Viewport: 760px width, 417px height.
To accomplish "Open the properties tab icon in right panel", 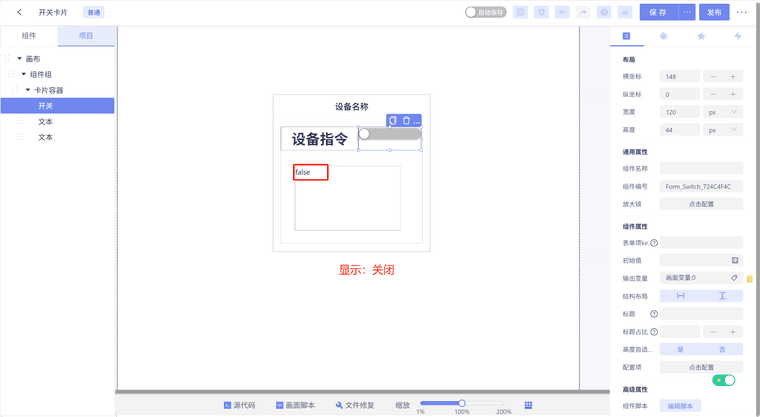I will [x=626, y=36].
